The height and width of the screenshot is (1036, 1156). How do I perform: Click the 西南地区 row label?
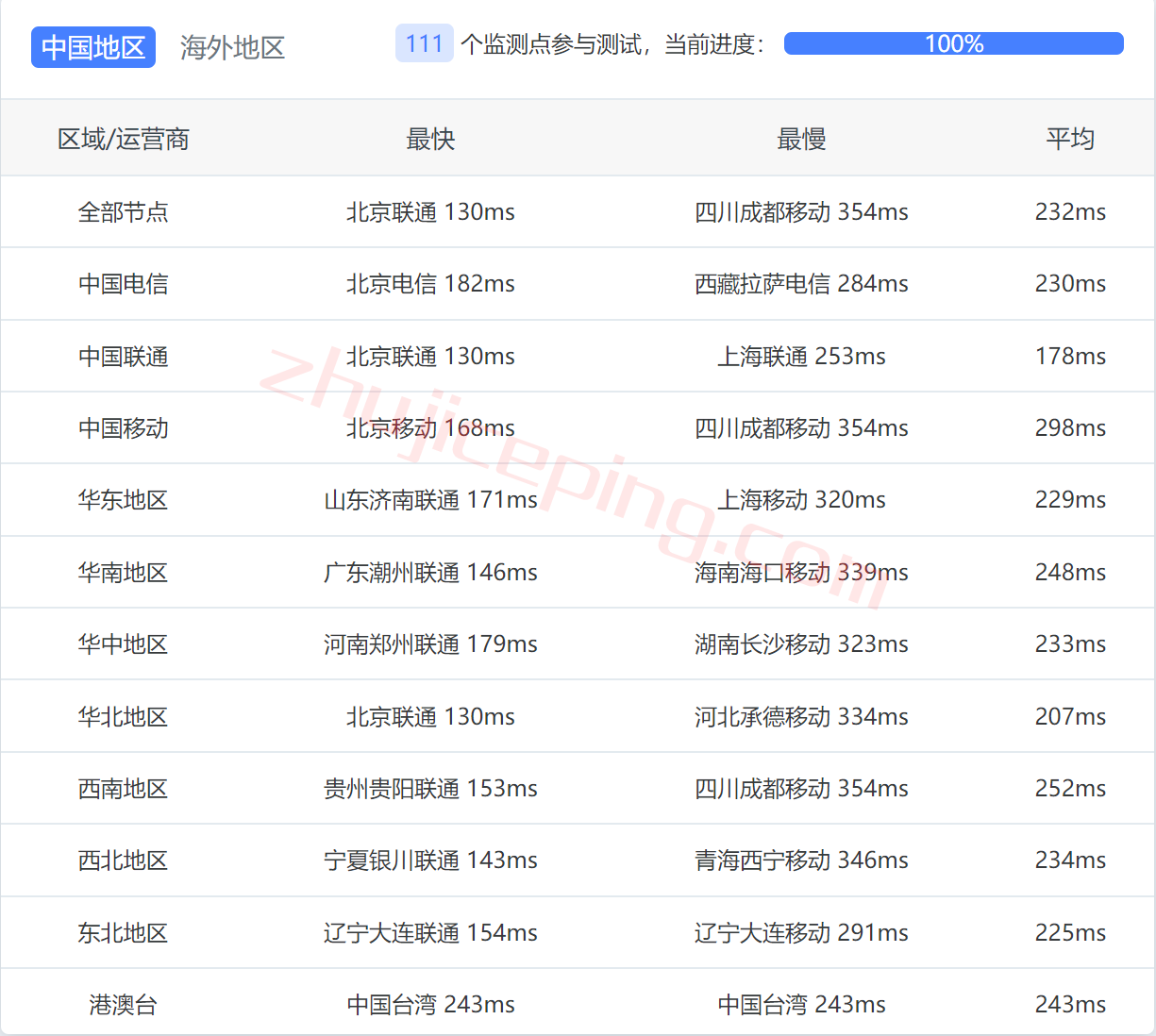124,789
